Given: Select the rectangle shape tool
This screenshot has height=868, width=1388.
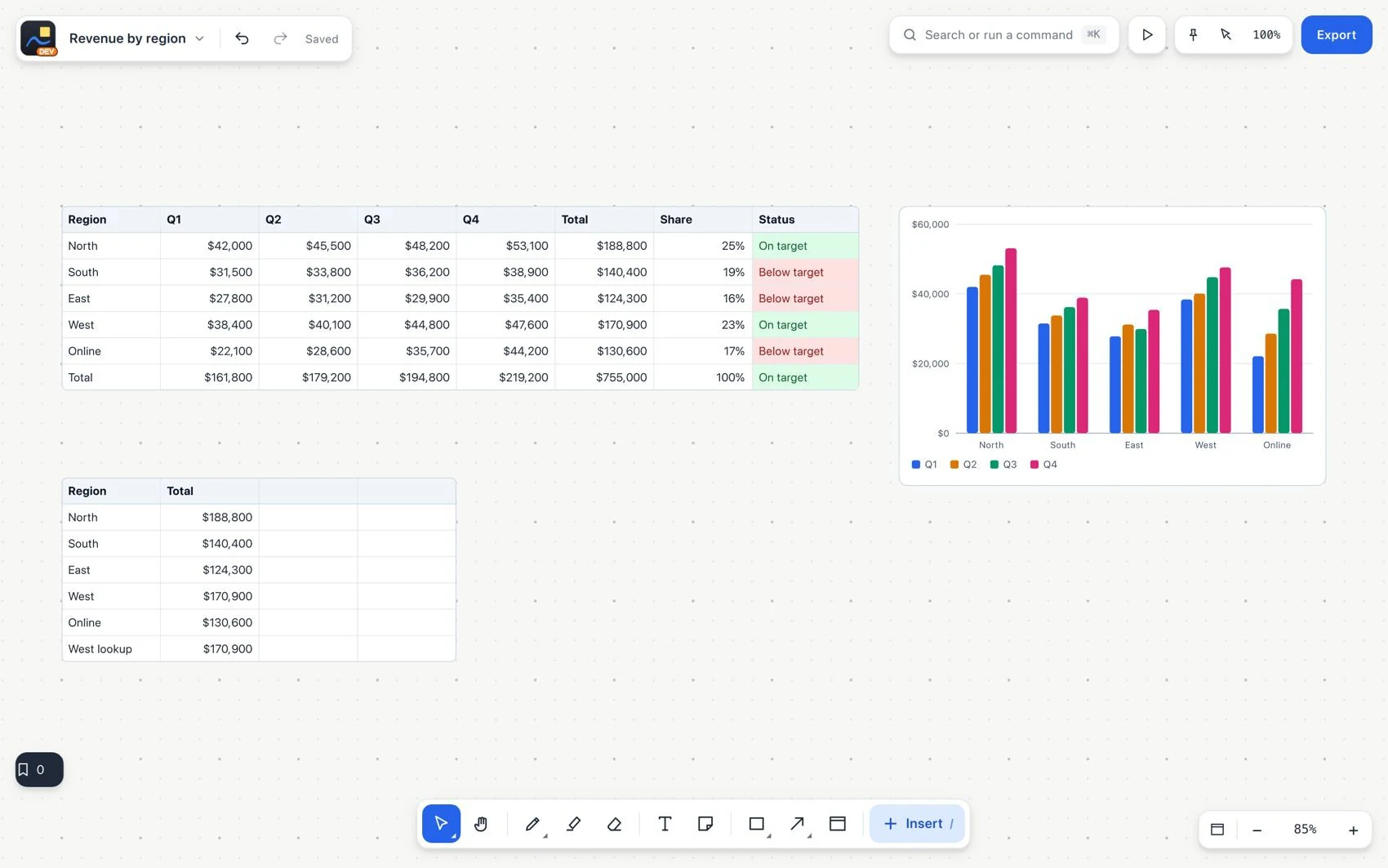Looking at the screenshot, I should pos(757,823).
